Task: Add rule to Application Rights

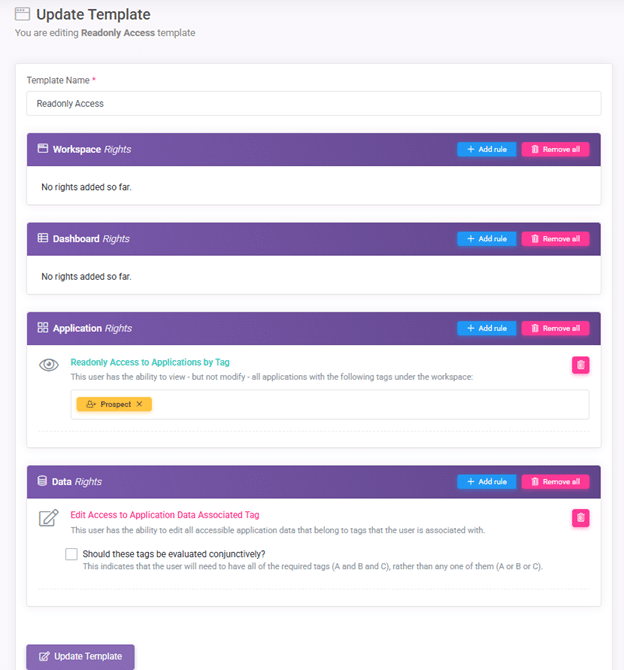Action: click(x=486, y=328)
